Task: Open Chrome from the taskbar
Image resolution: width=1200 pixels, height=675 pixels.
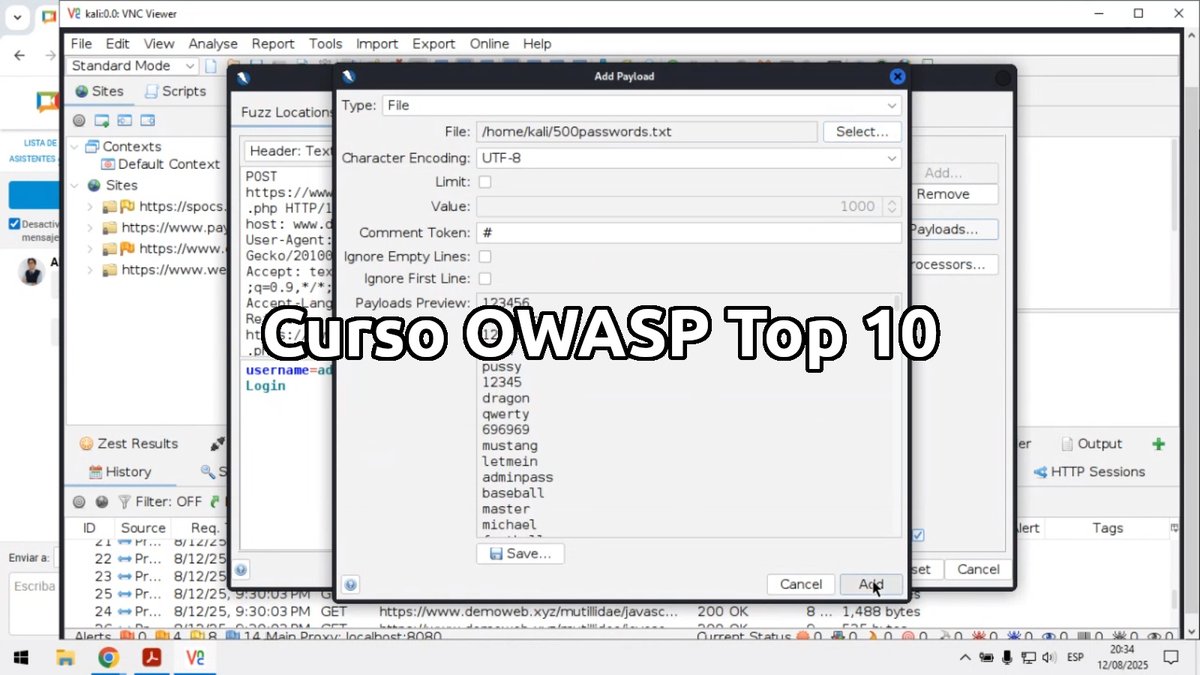Action: click(x=109, y=657)
